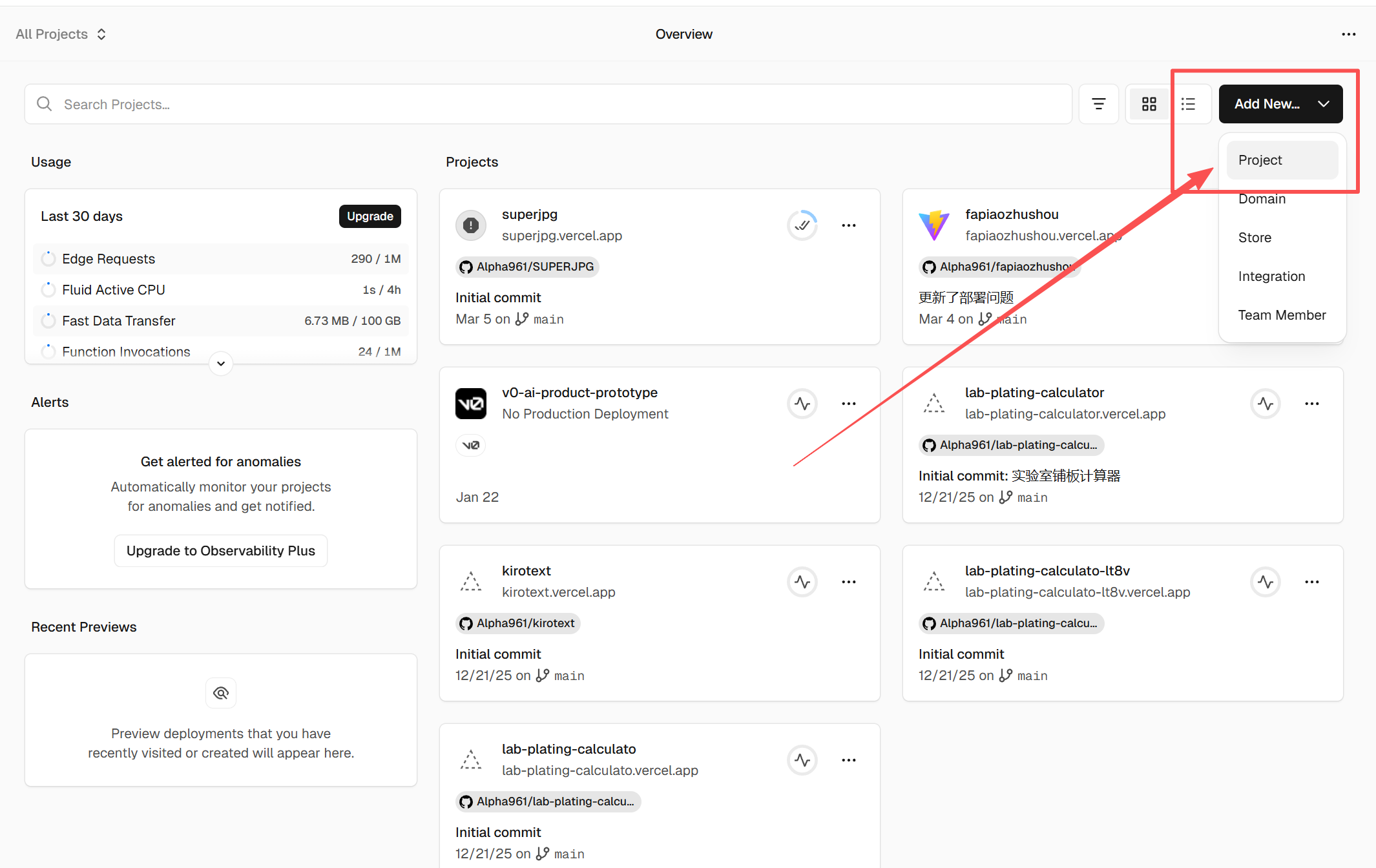1376x868 pixels.
Task: Click the v0 badge under v0-ai-product-prototype
Action: coord(470,445)
